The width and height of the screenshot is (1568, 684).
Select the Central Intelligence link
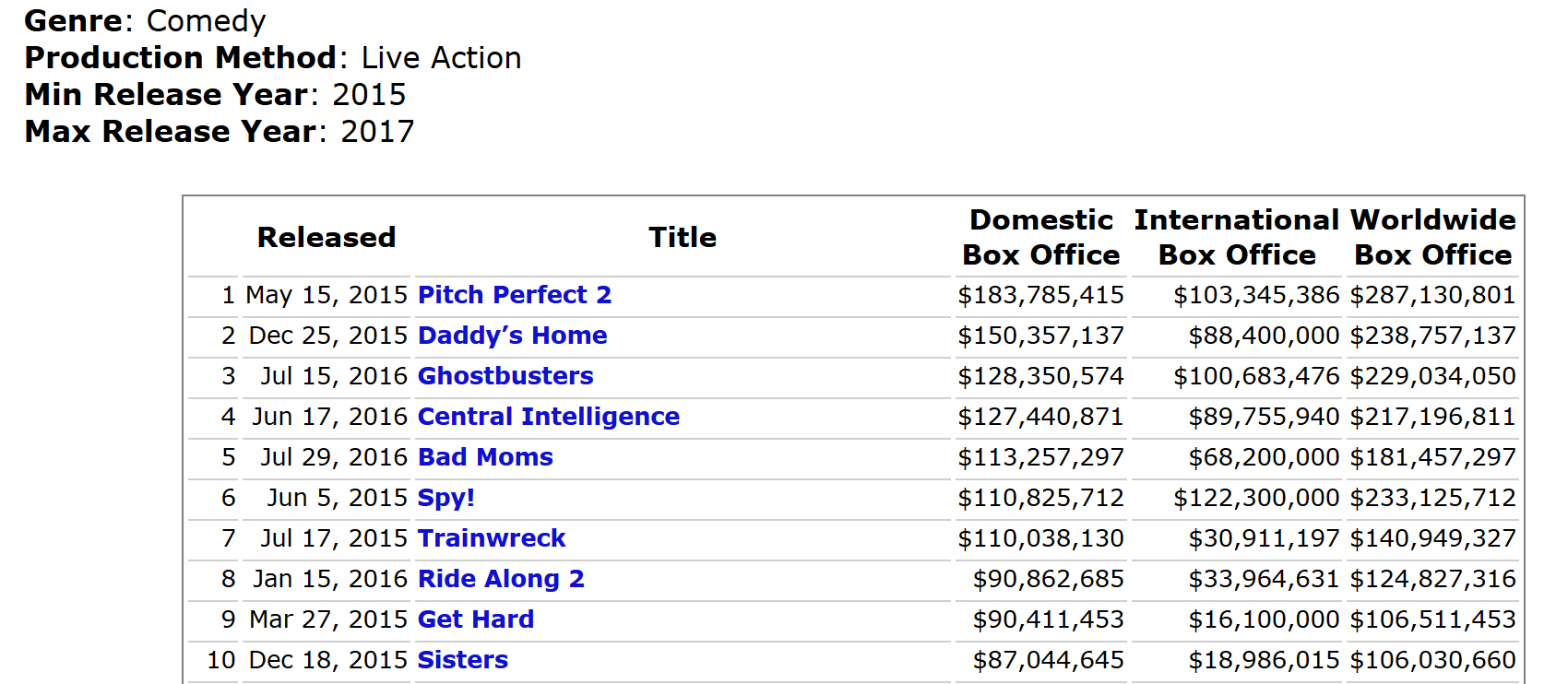pos(548,417)
